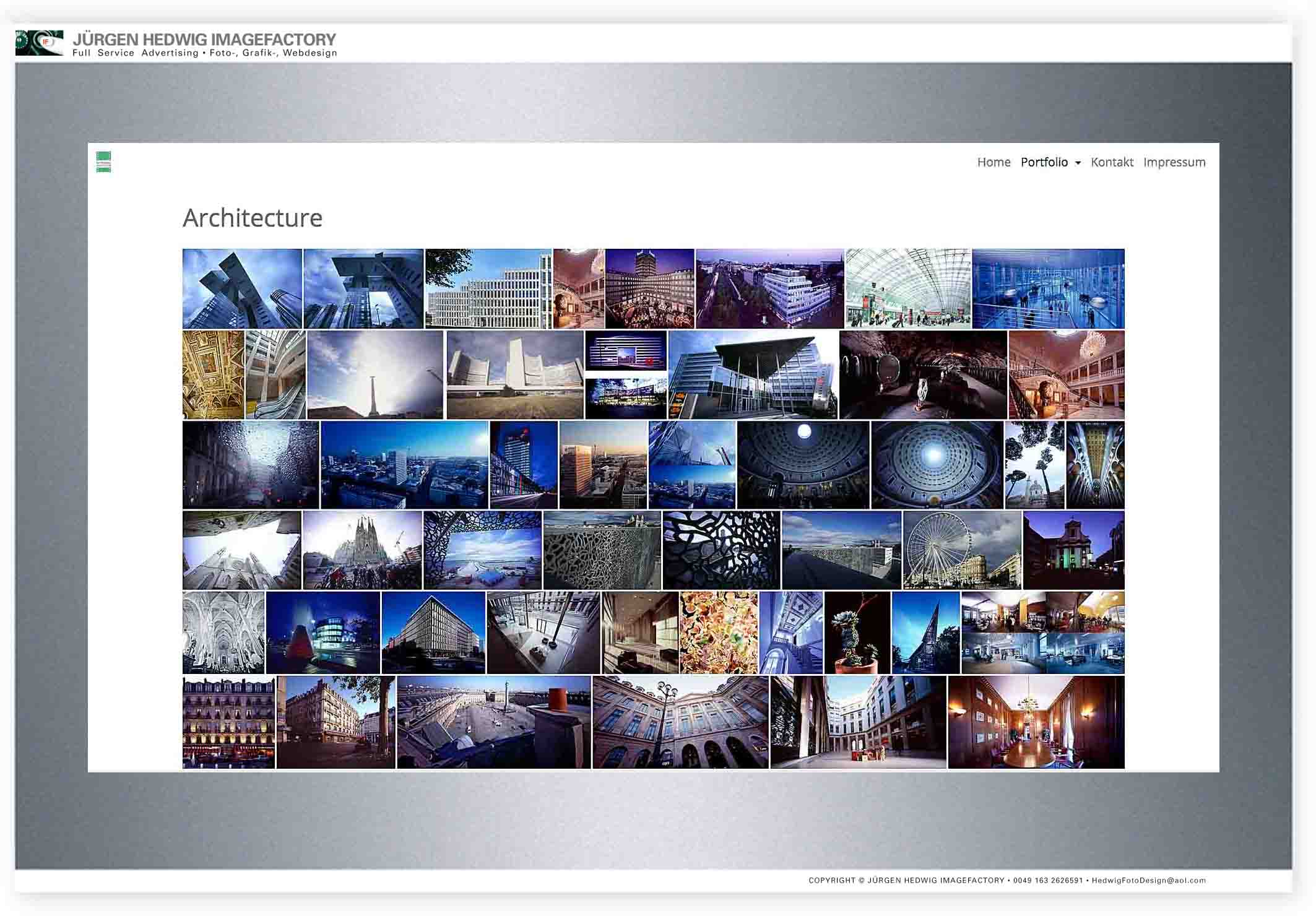The image size is (1316, 916).
Task: Click the HedwigFotoDesign@aol.com email link
Action: pyautogui.click(x=1148, y=880)
